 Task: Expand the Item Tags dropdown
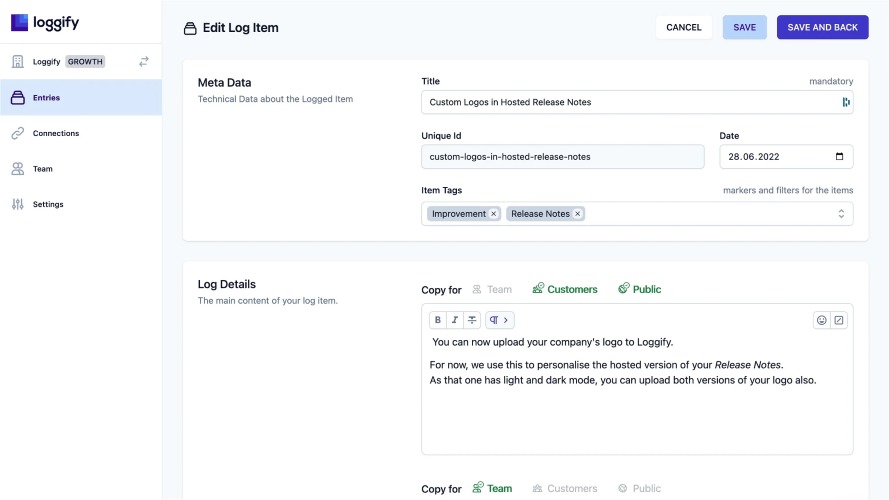point(841,214)
